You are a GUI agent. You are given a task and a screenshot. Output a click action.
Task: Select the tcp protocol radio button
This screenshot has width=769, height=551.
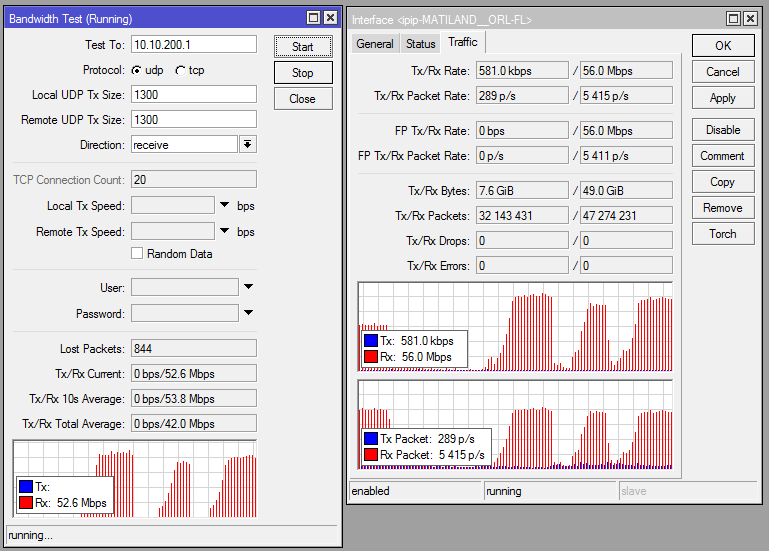pos(180,71)
